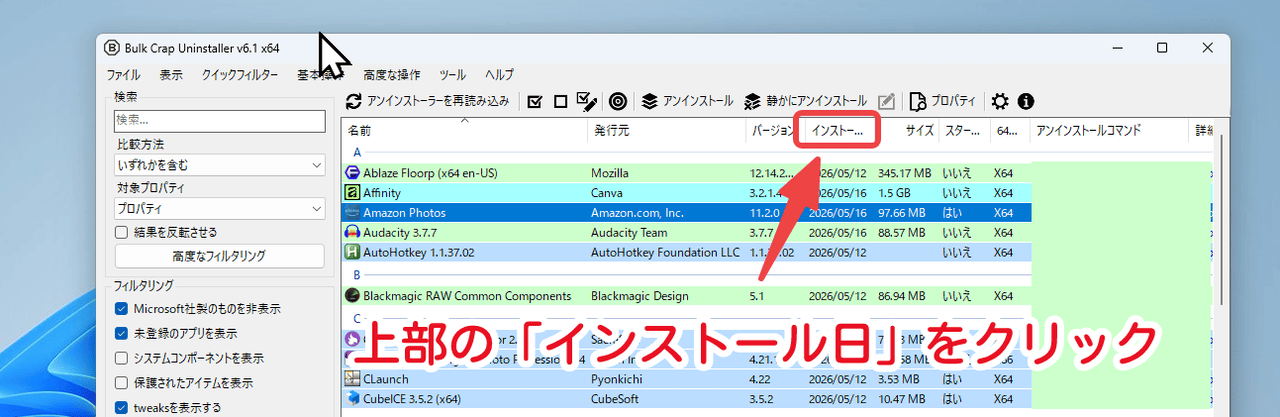Open the ヘルプ menu
The height and width of the screenshot is (417, 1280).
pos(499,75)
